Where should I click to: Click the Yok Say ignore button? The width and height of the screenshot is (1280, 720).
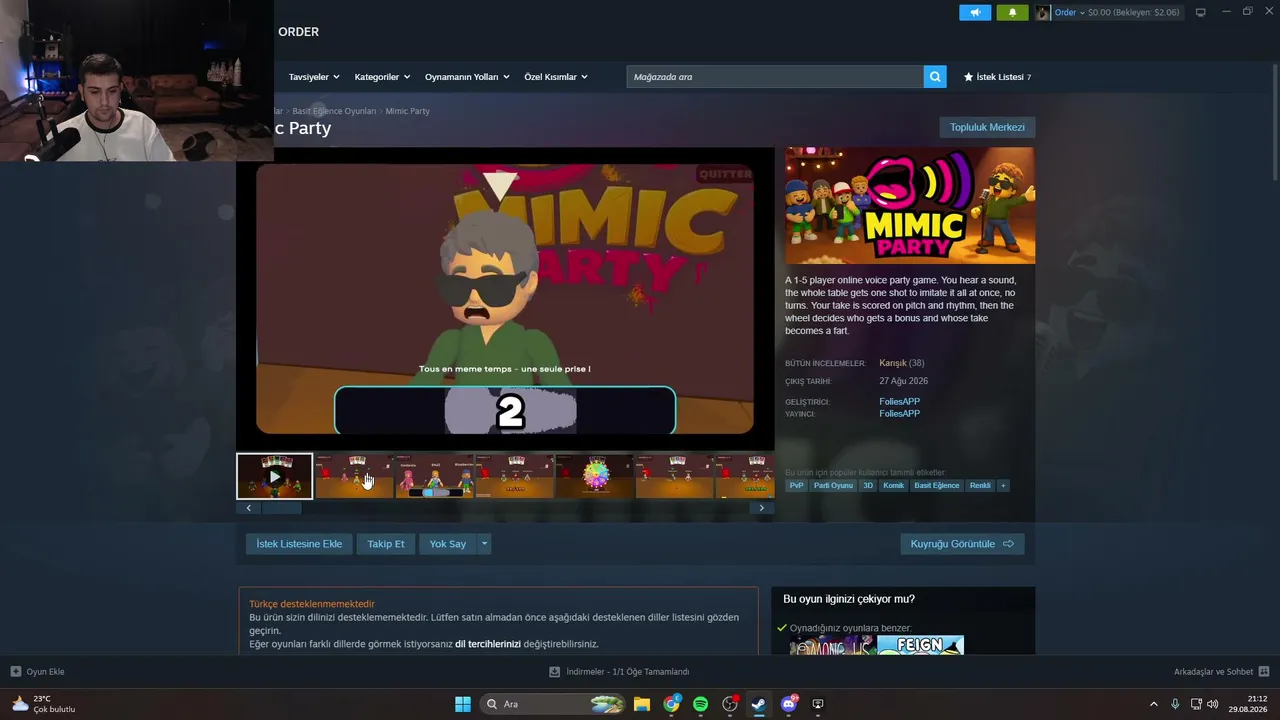[x=448, y=544]
